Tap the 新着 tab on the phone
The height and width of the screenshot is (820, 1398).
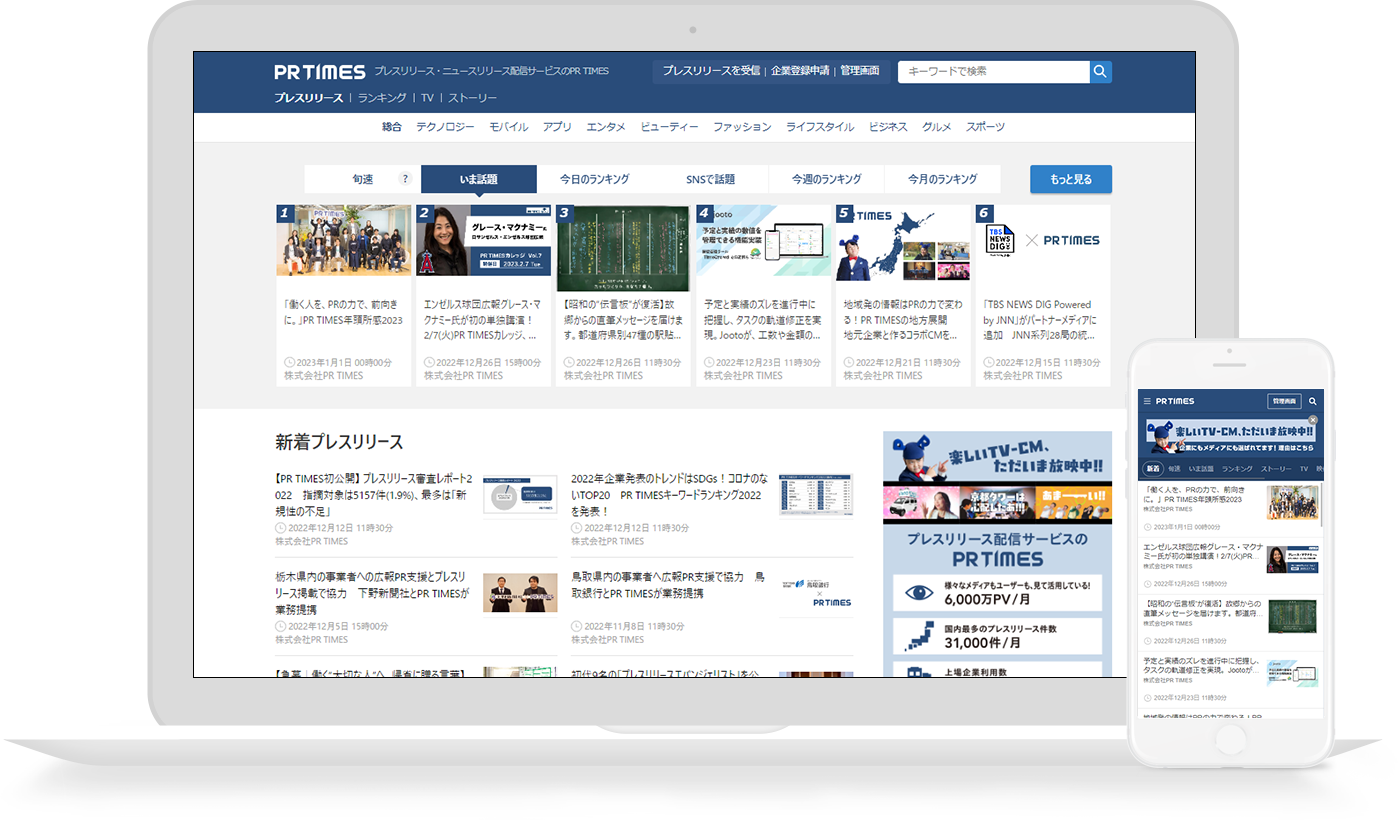[1153, 468]
